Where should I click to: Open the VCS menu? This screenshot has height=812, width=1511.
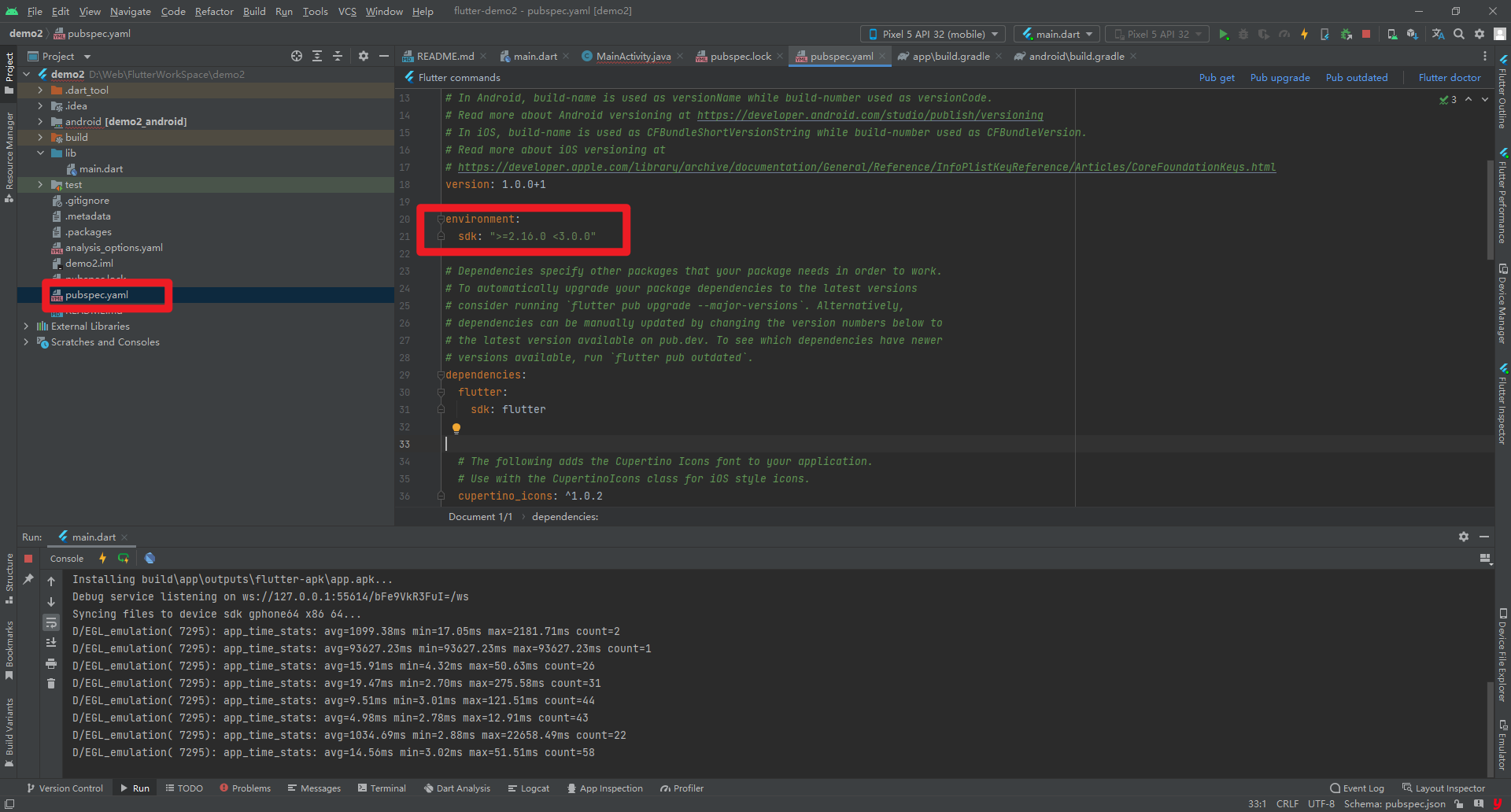coord(347,11)
